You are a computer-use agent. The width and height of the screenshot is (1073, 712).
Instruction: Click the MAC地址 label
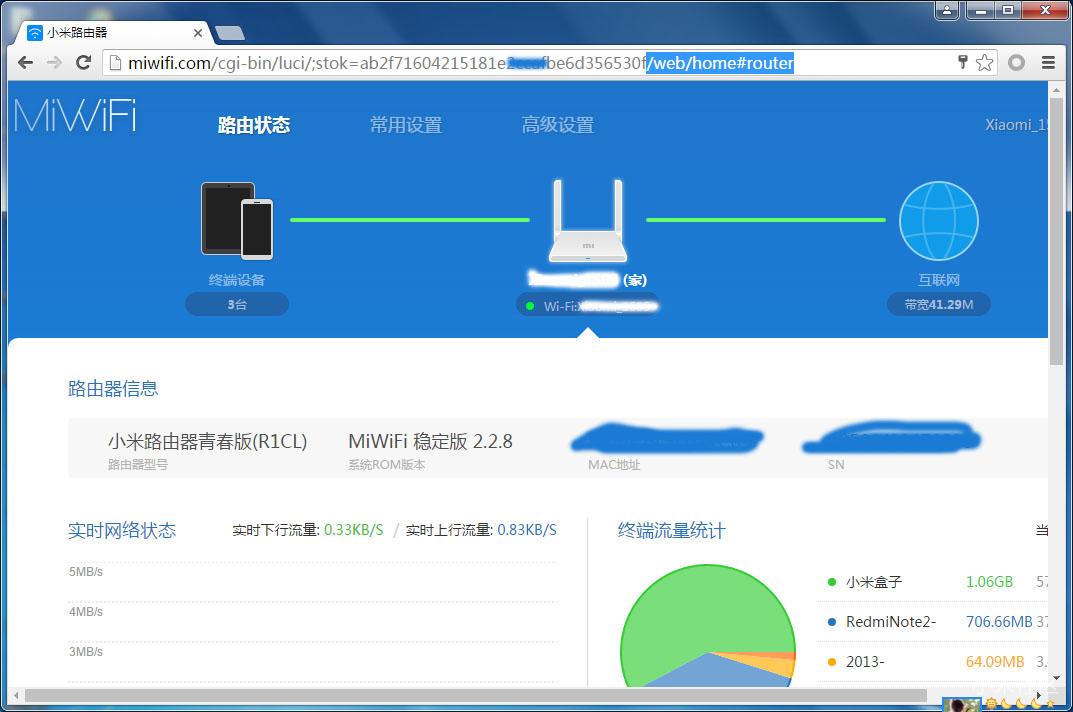614,464
